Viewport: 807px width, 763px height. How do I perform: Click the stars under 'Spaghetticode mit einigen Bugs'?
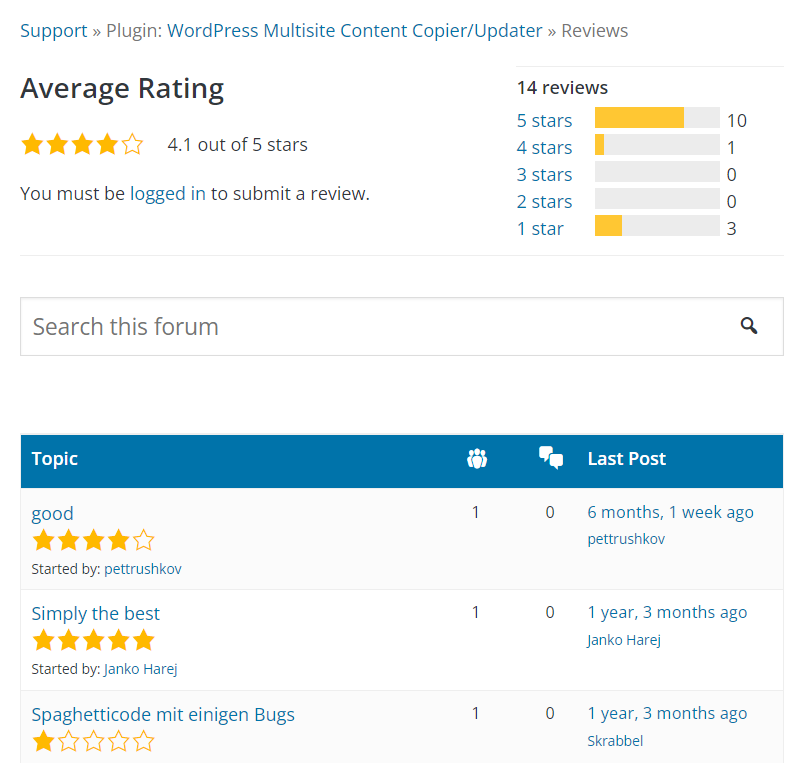coord(93,741)
